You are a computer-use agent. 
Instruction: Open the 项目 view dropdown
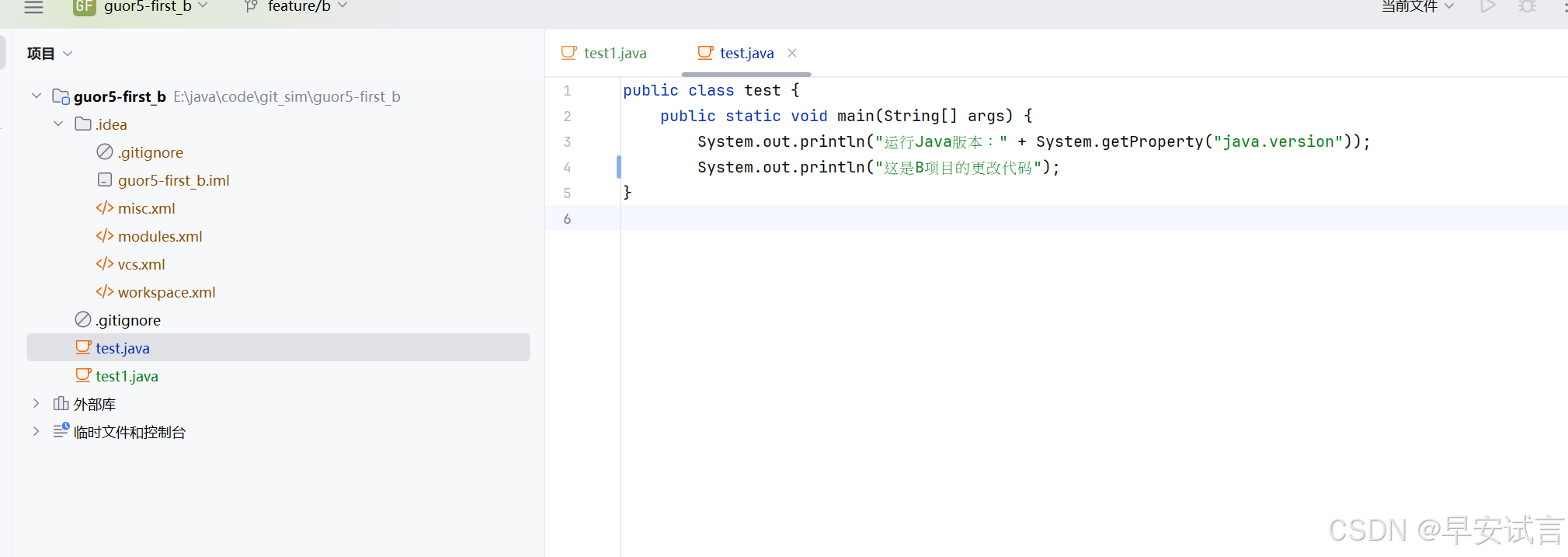(50, 54)
